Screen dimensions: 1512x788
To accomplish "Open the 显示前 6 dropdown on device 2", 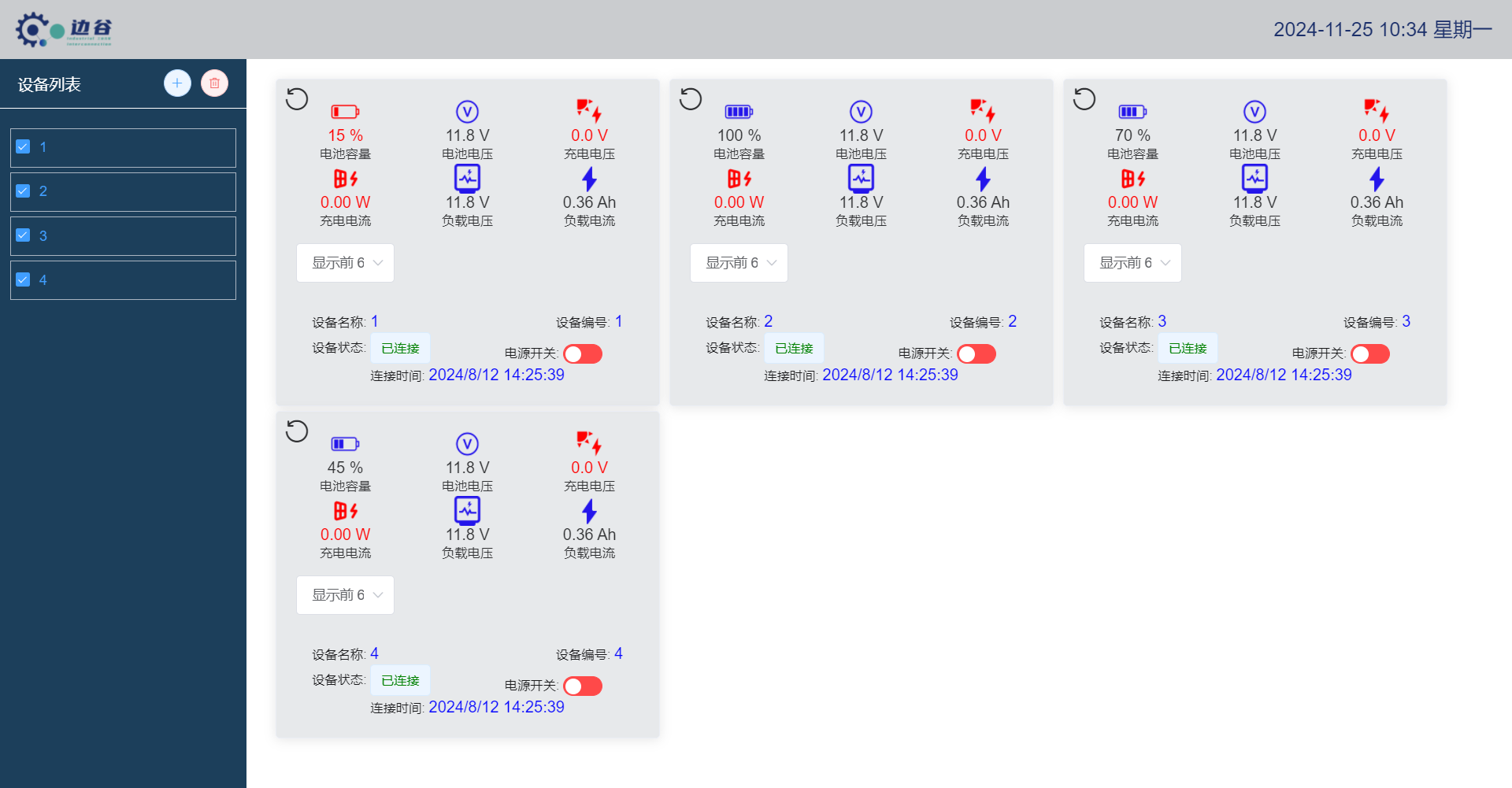I will (739, 263).
